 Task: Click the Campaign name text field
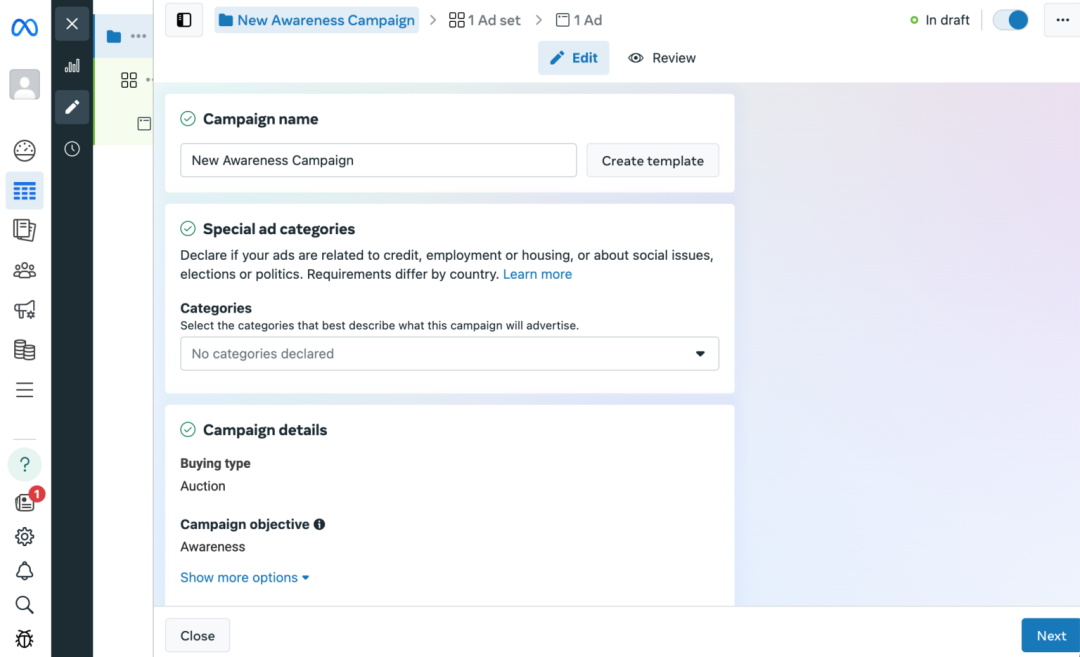point(378,161)
